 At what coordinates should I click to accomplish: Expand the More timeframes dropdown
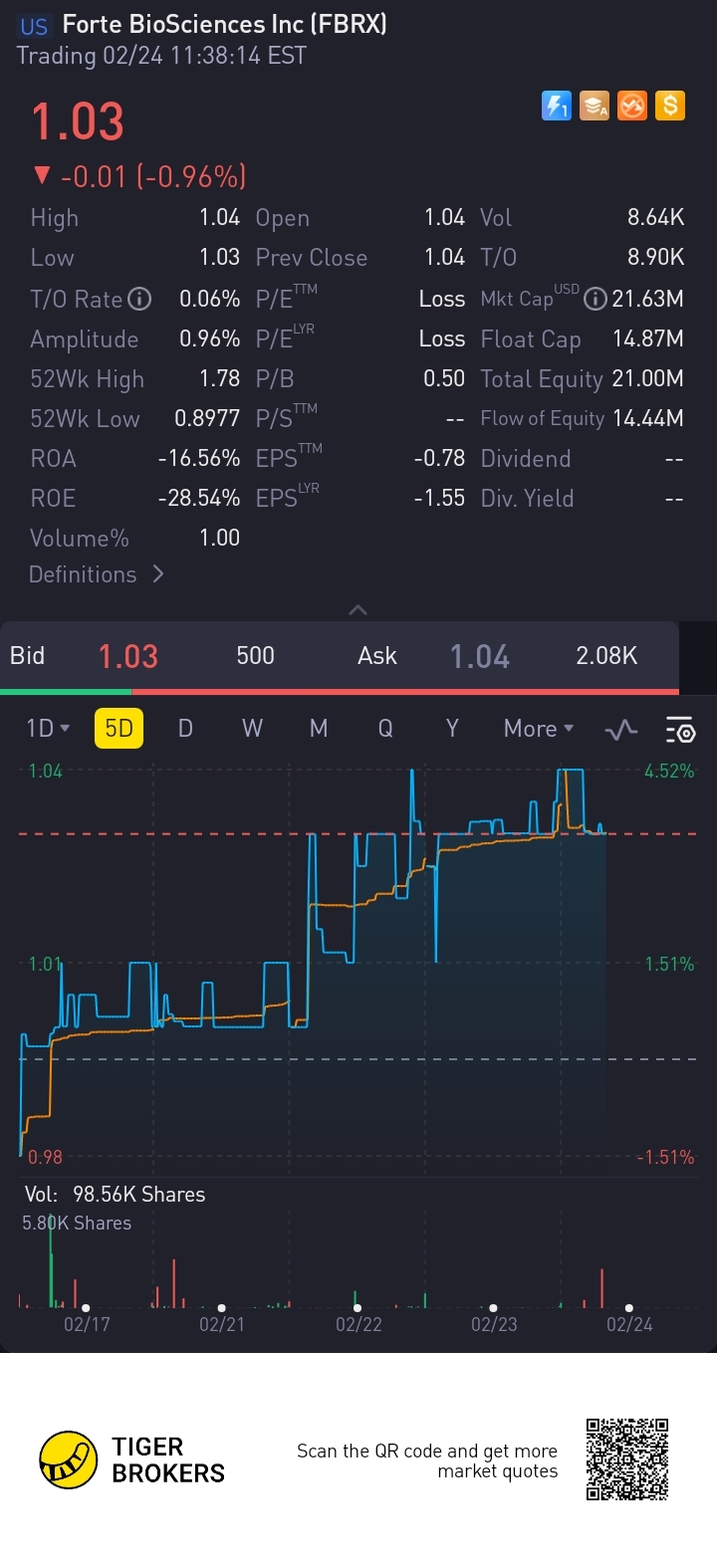point(539,729)
